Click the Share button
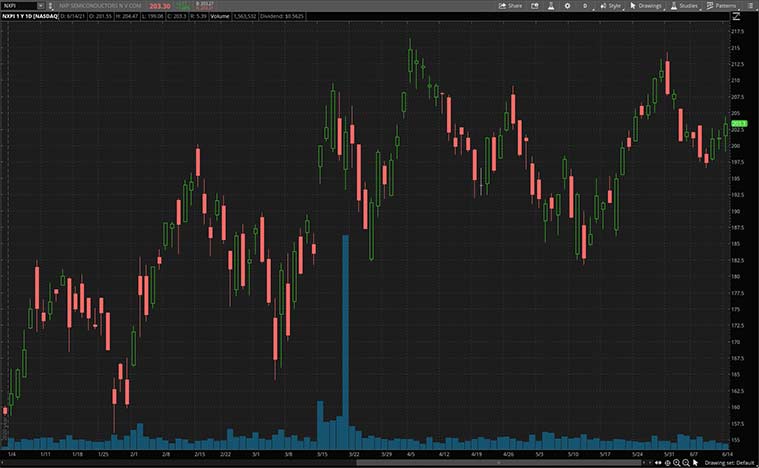This screenshot has height=468, width=759. click(511, 5)
